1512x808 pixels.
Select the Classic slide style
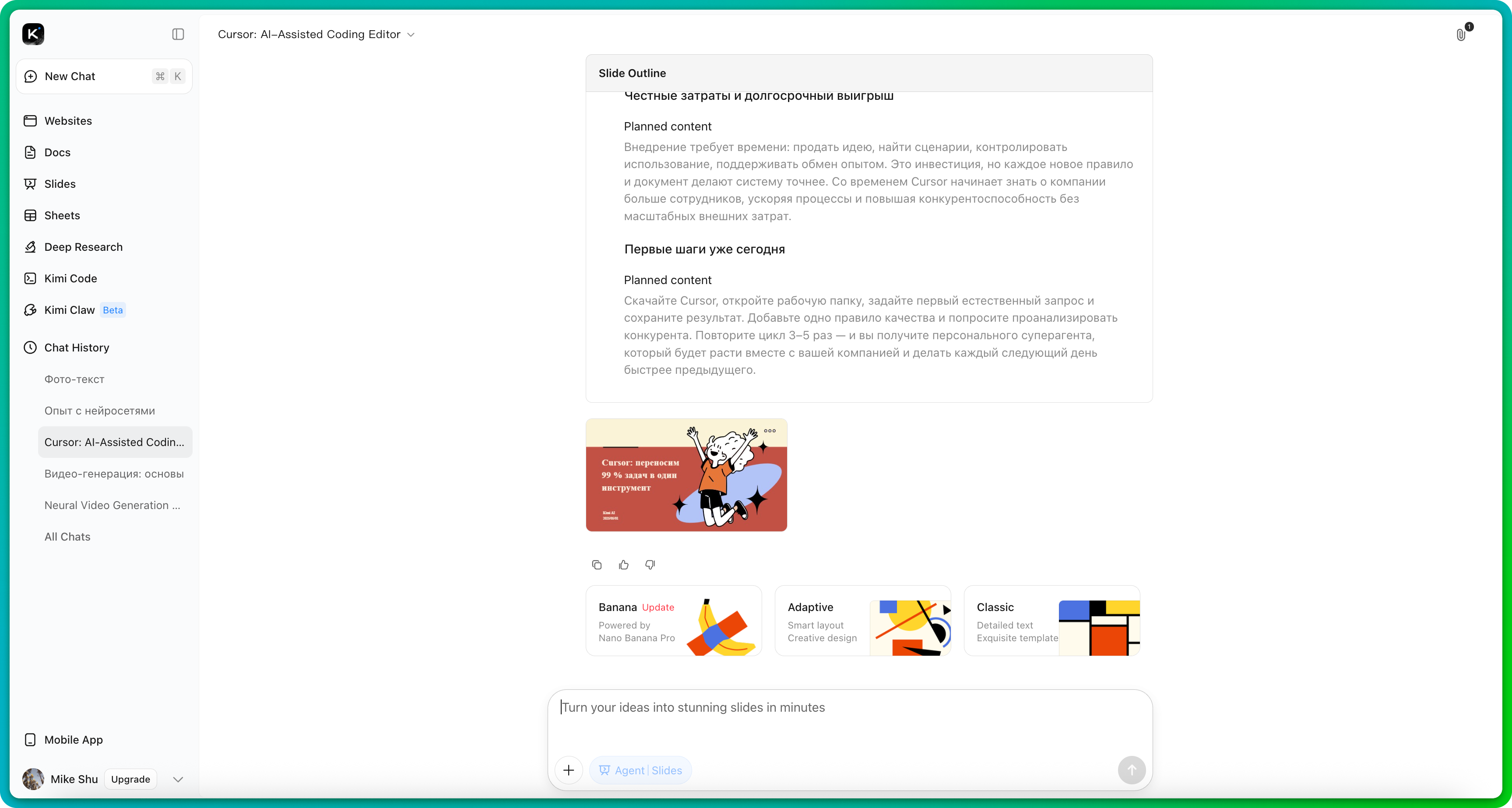(1051, 621)
